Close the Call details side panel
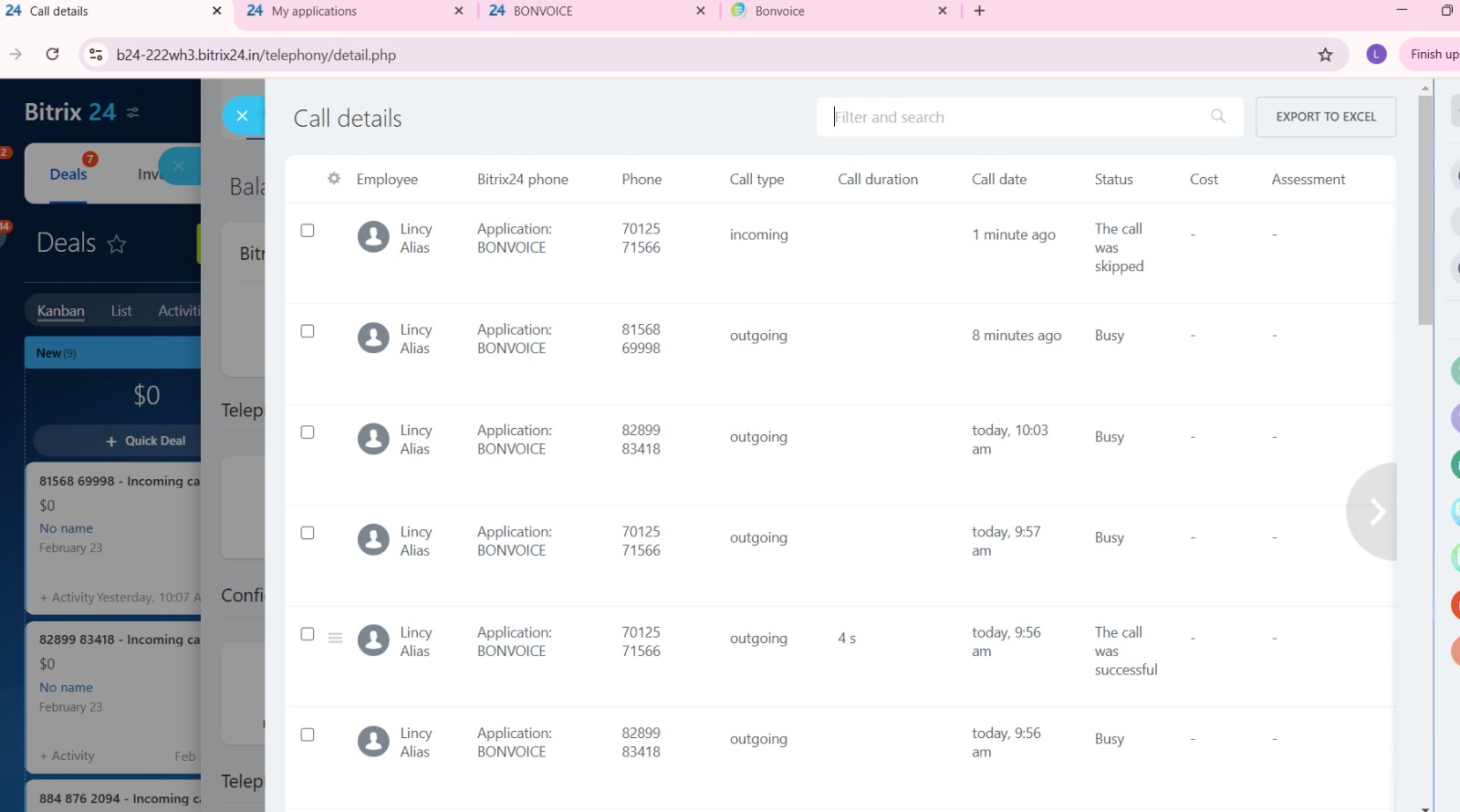Screen dimensions: 1460x812 [x=242, y=116]
